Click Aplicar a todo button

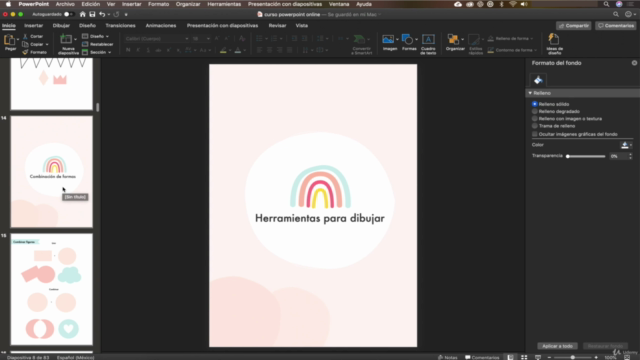pos(557,346)
